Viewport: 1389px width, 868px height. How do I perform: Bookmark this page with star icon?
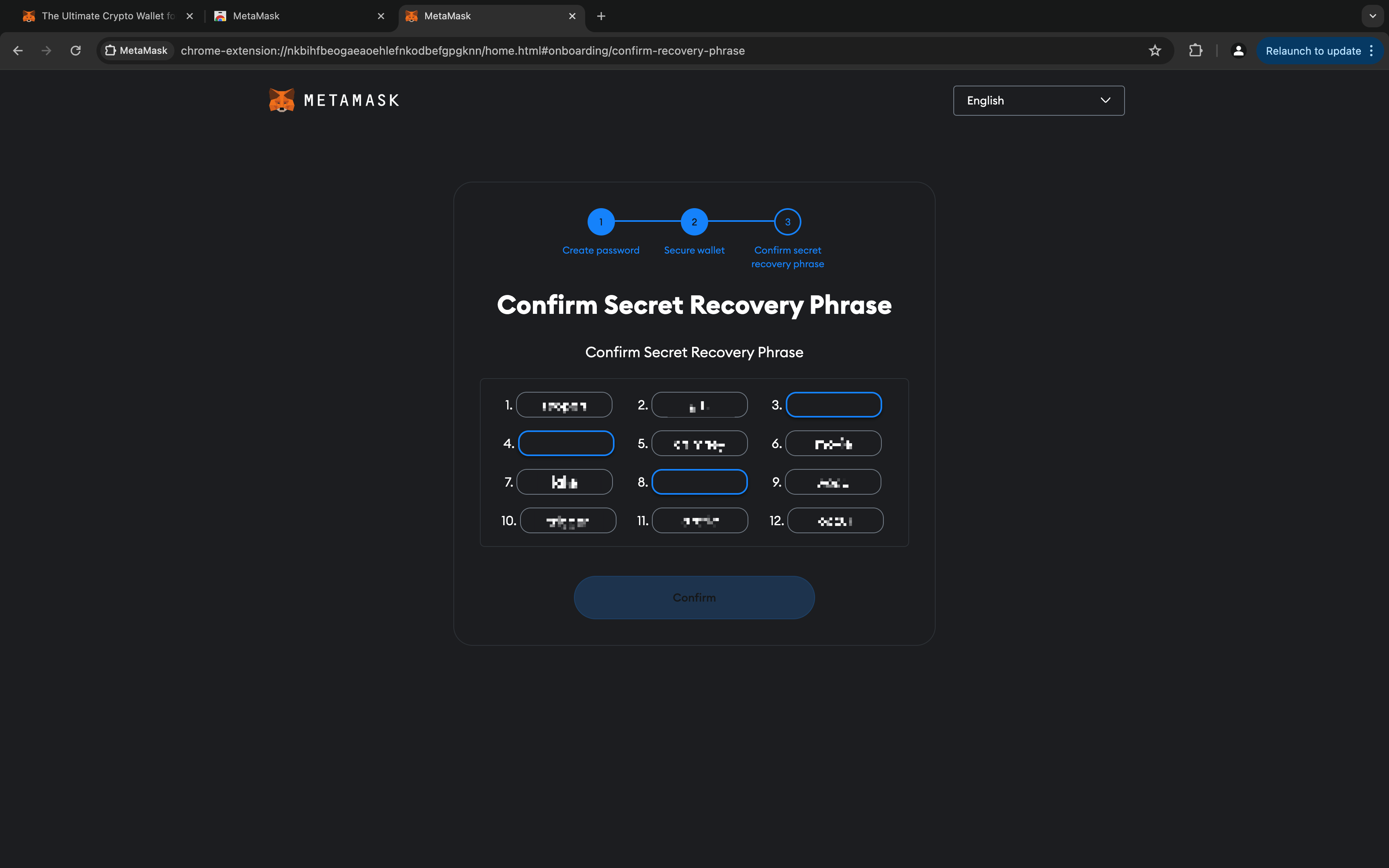coord(1155,51)
